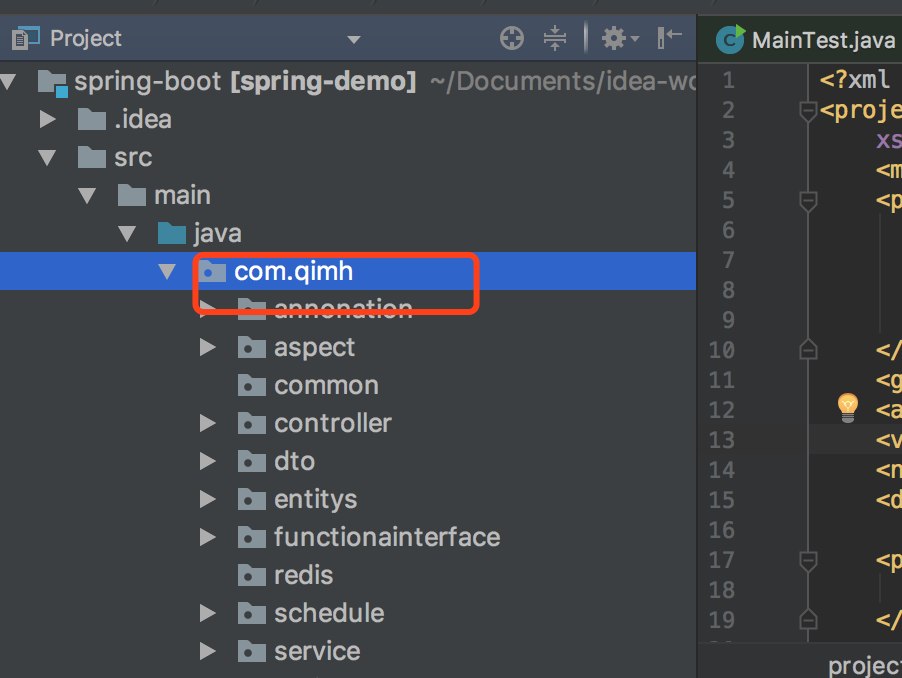Switch to the MainTest.java tab
This screenshot has width=902, height=678.
(x=809, y=40)
